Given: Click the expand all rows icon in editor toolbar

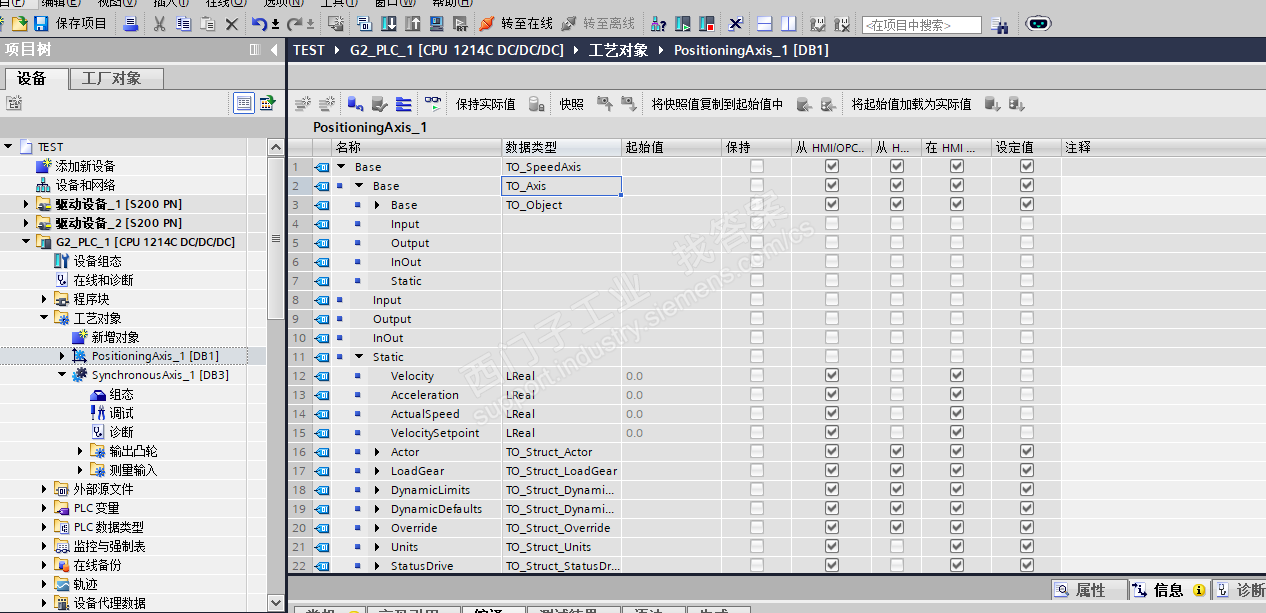Looking at the screenshot, I should coord(404,103).
